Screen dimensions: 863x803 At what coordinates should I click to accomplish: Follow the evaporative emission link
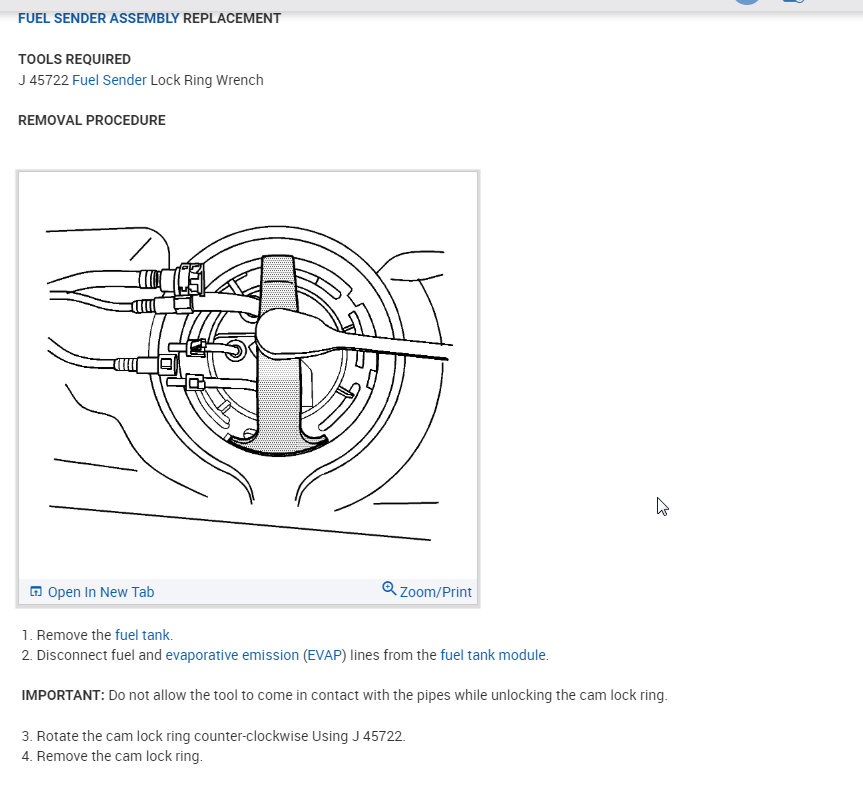(x=232, y=655)
